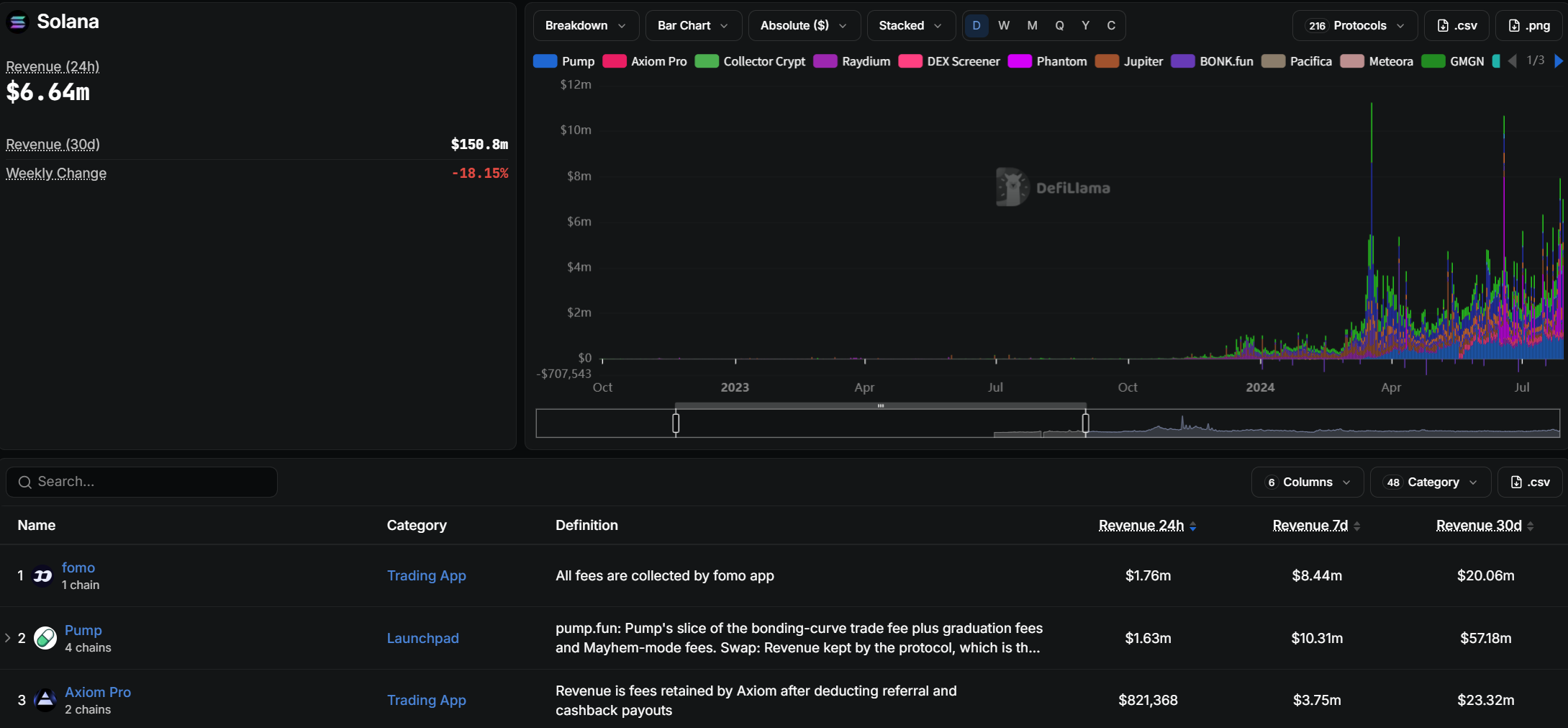
Task: Open the fomo protocol link
Action: click(78, 568)
